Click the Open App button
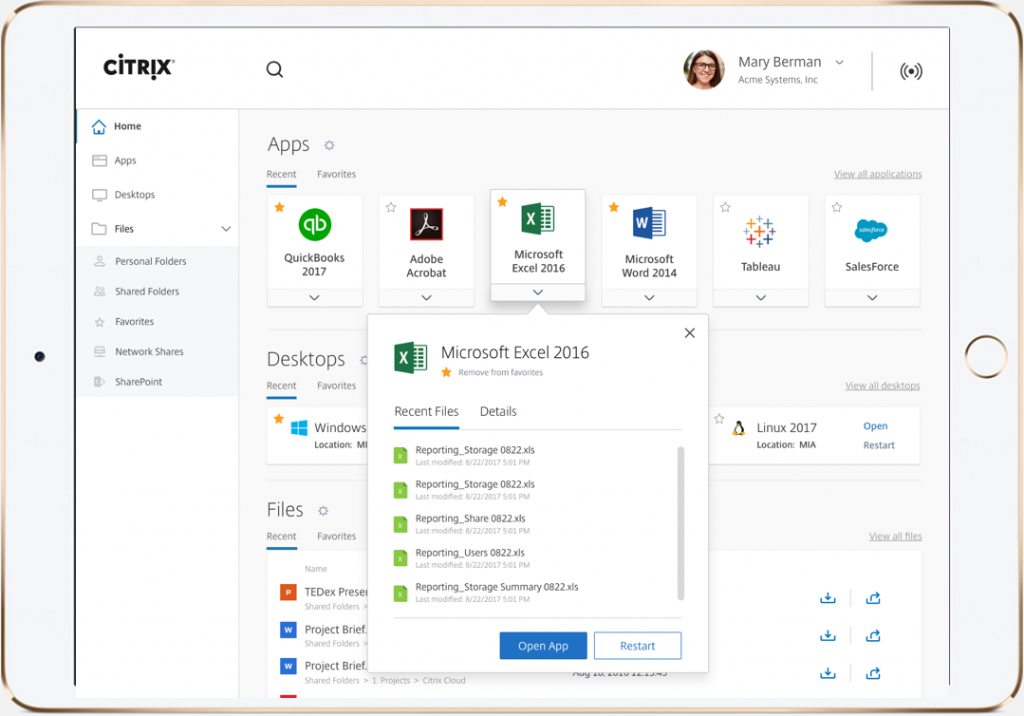Screen dimensions: 1024x716 tap(543, 646)
